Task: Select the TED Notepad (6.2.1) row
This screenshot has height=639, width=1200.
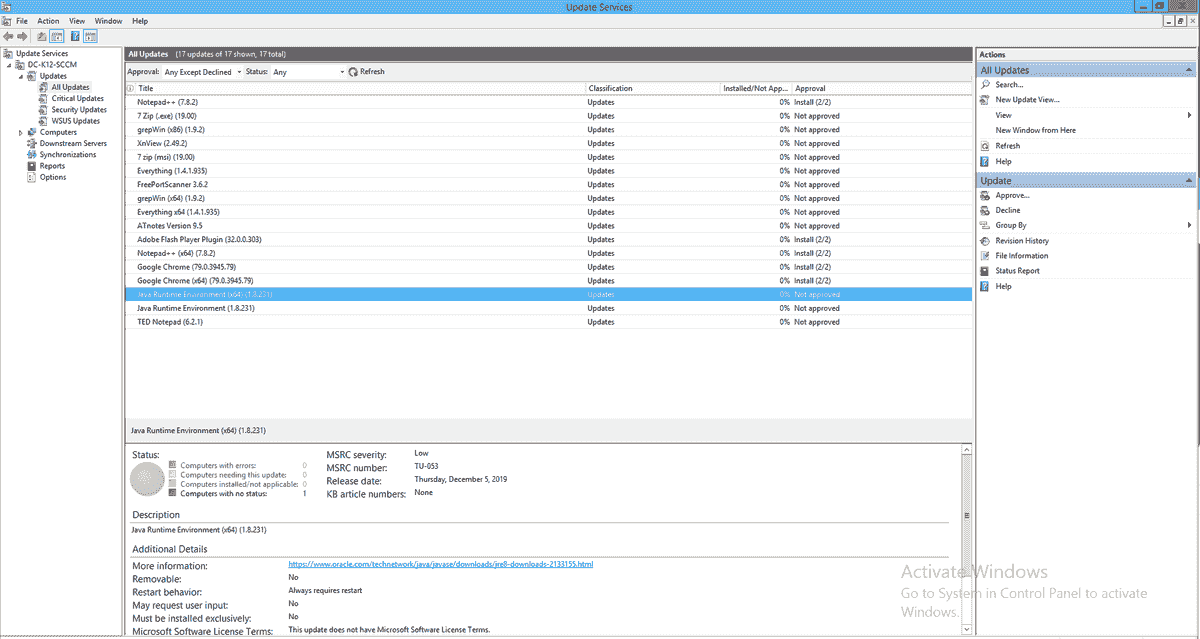Action: (x=549, y=322)
